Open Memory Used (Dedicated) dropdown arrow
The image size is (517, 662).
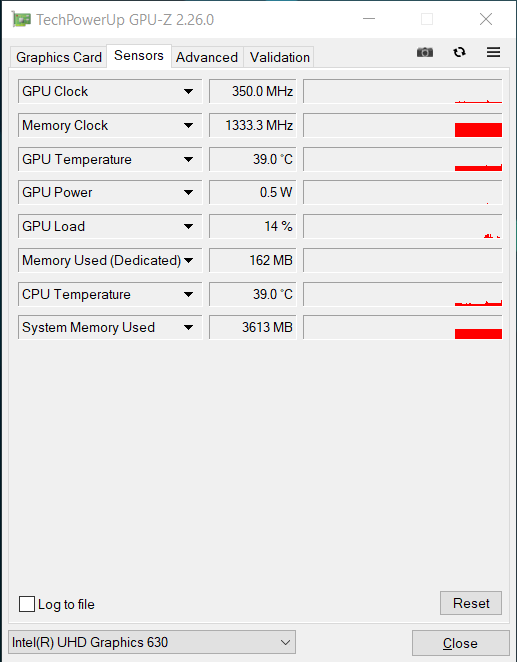[188, 260]
